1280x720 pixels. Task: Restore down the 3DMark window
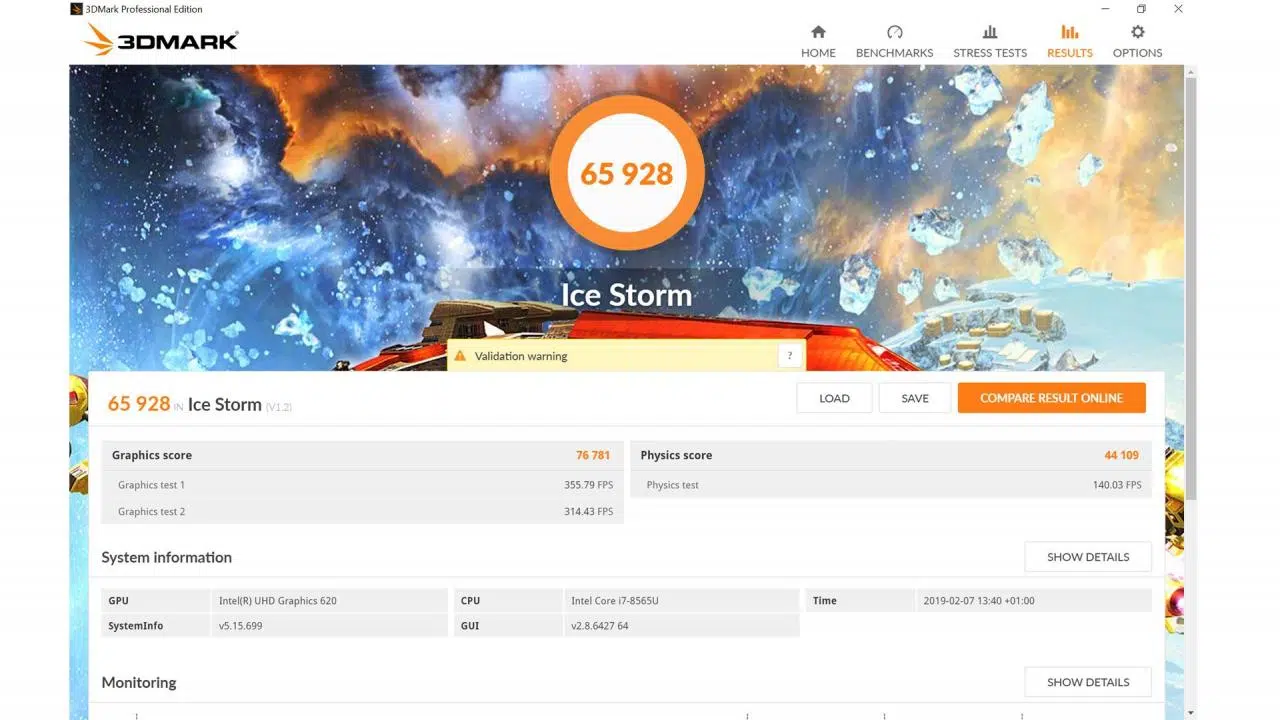point(1141,9)
